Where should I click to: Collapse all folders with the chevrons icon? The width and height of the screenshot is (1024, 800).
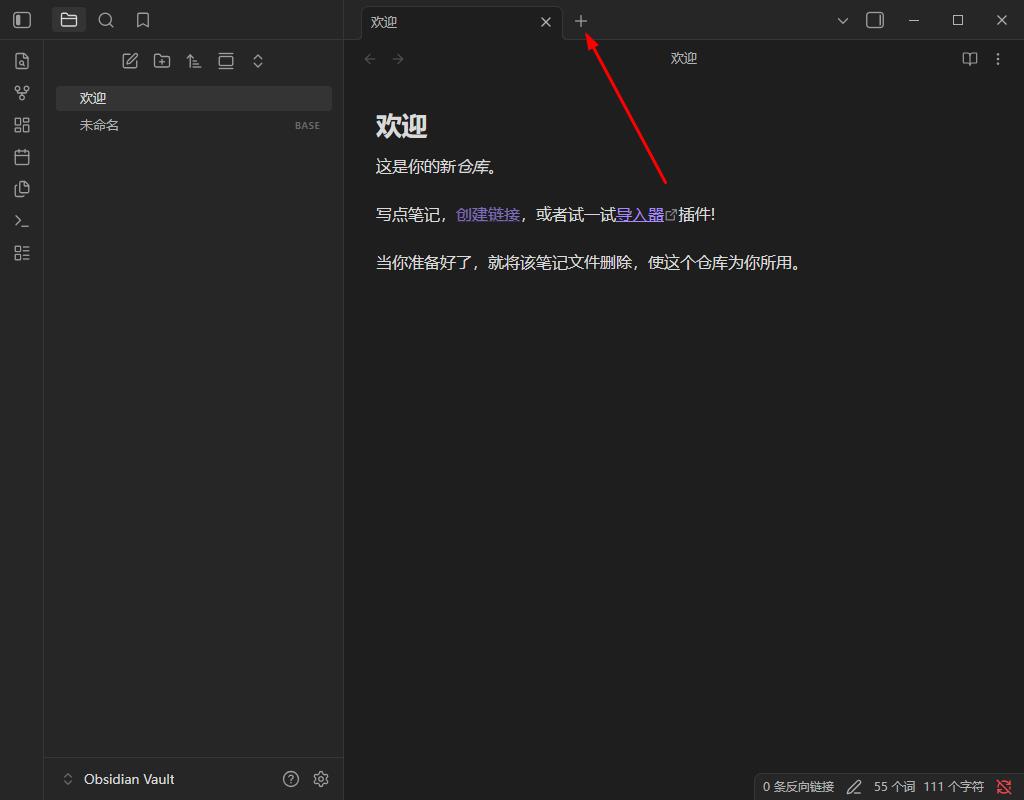(258, 60)
